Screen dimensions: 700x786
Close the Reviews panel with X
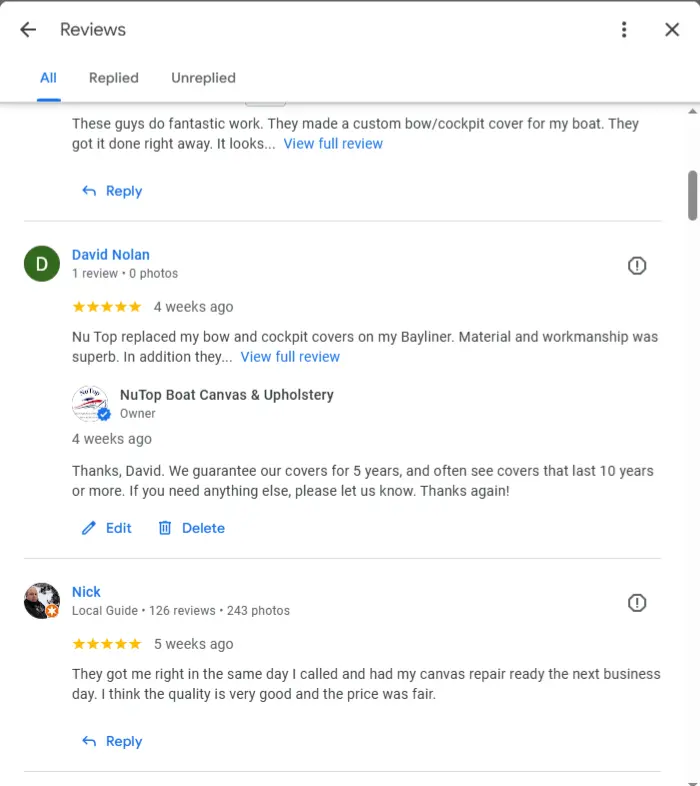click(x=672, y=30)
